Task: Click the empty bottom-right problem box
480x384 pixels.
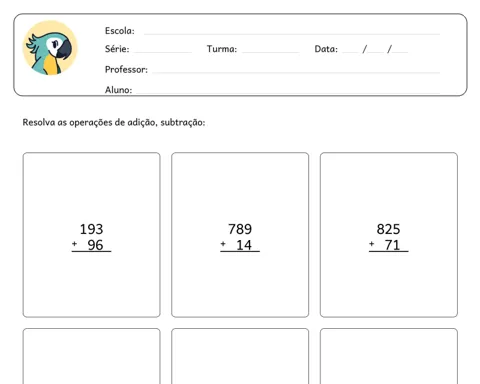Action: [x=389, y=356]
